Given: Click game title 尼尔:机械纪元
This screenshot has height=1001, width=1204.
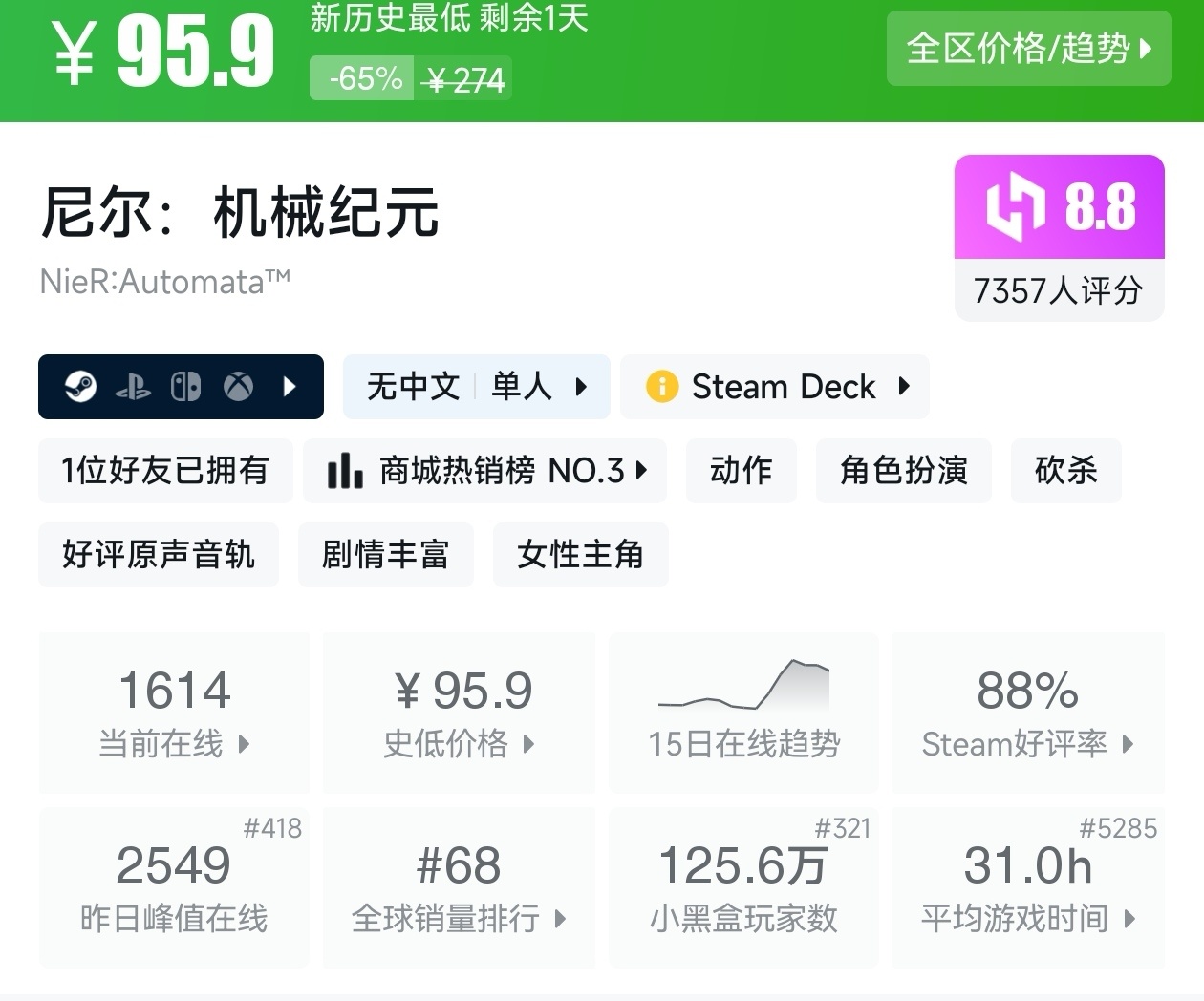Looking at the screenshot, I should coord(240,211).
